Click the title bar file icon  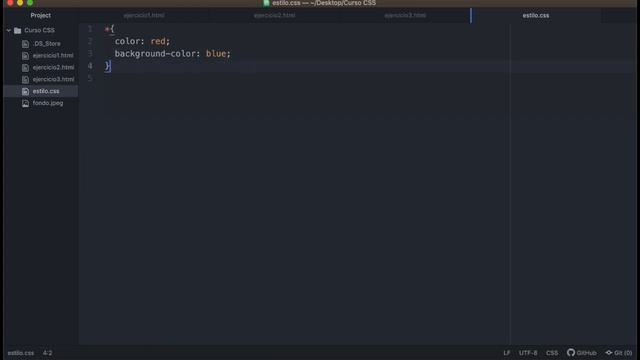(x=267, y=3)
